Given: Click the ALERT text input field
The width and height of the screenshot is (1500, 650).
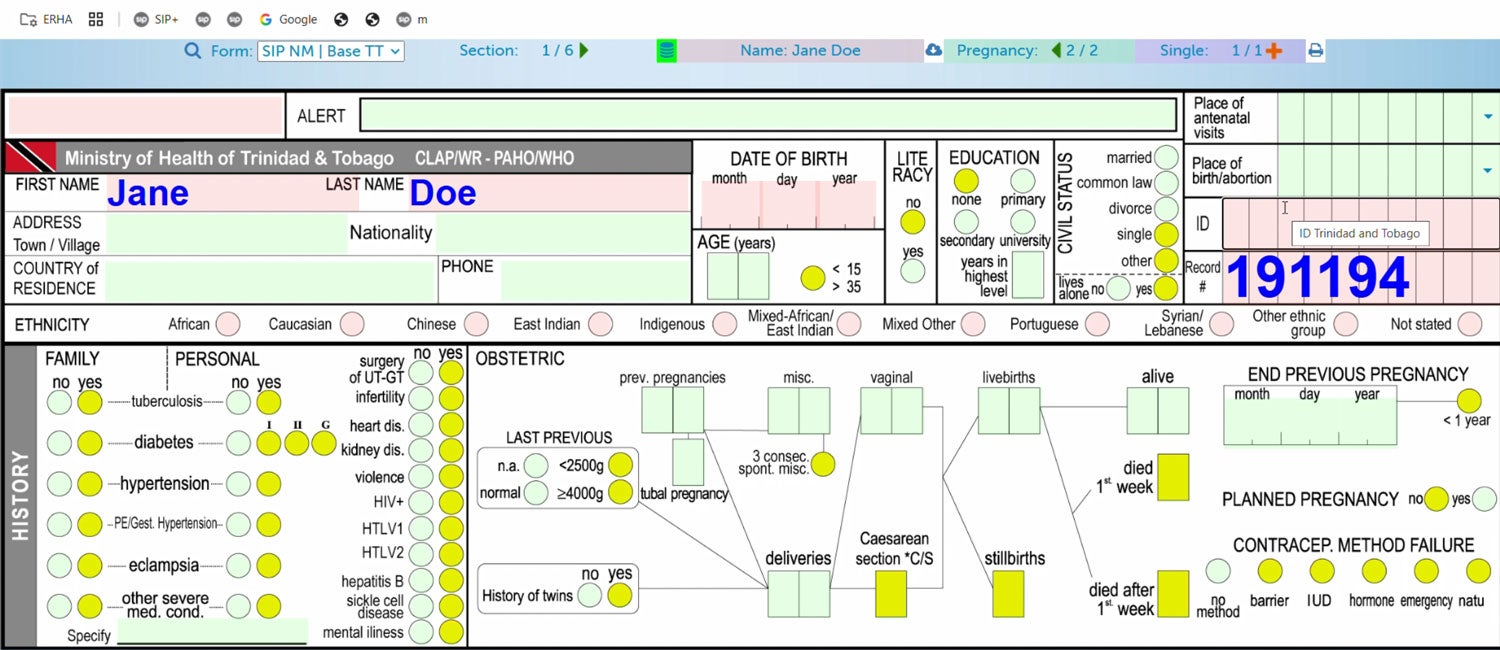Looking at the screenshot, I should coord(767,116).
